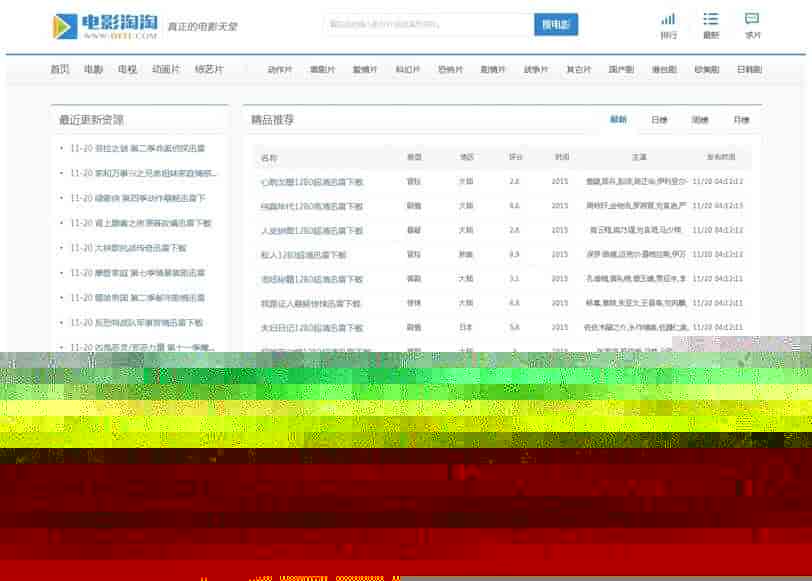Image resolution: width=812 pixels, height=581 pixels.
Task: Open the 最新 list icon in header
Action: tap(710, 19)
